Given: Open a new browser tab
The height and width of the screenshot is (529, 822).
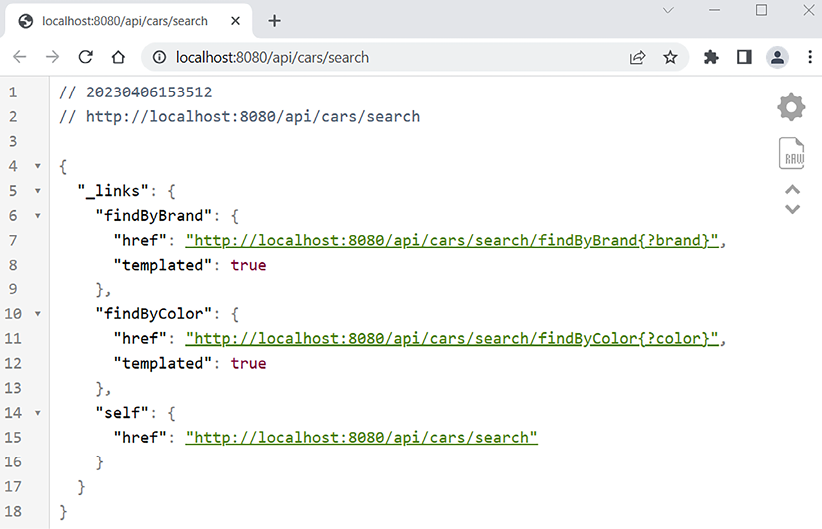Looking at the screenshot, I should (x=275, y=21).
